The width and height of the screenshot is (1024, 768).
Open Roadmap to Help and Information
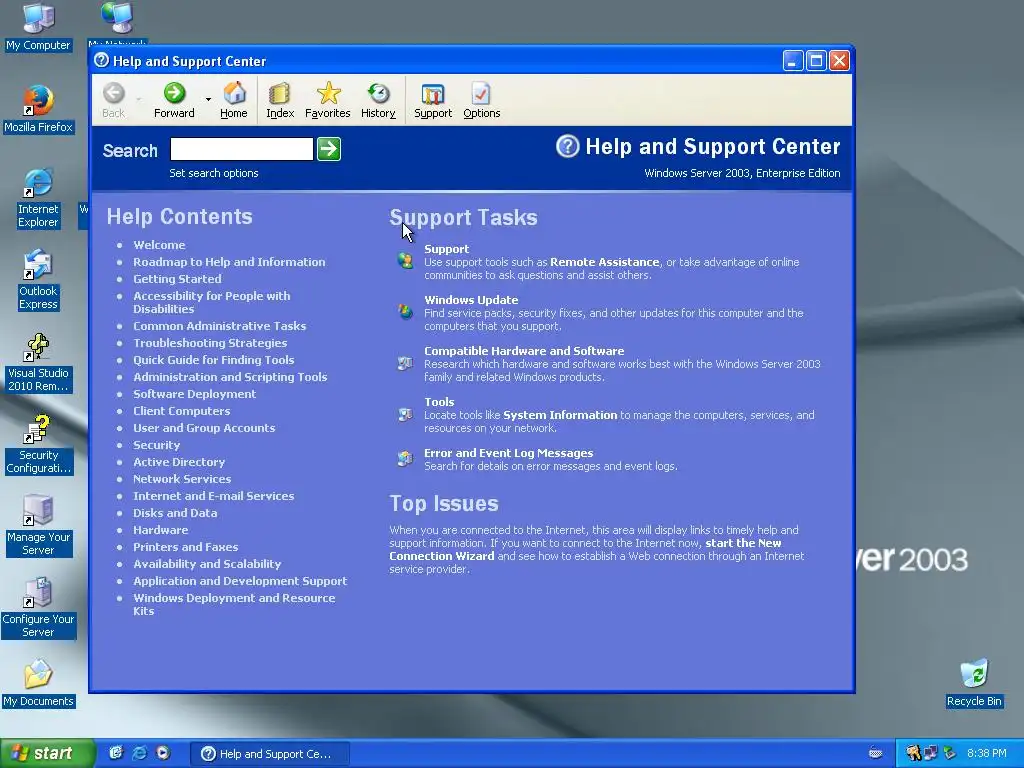(229, 262)
